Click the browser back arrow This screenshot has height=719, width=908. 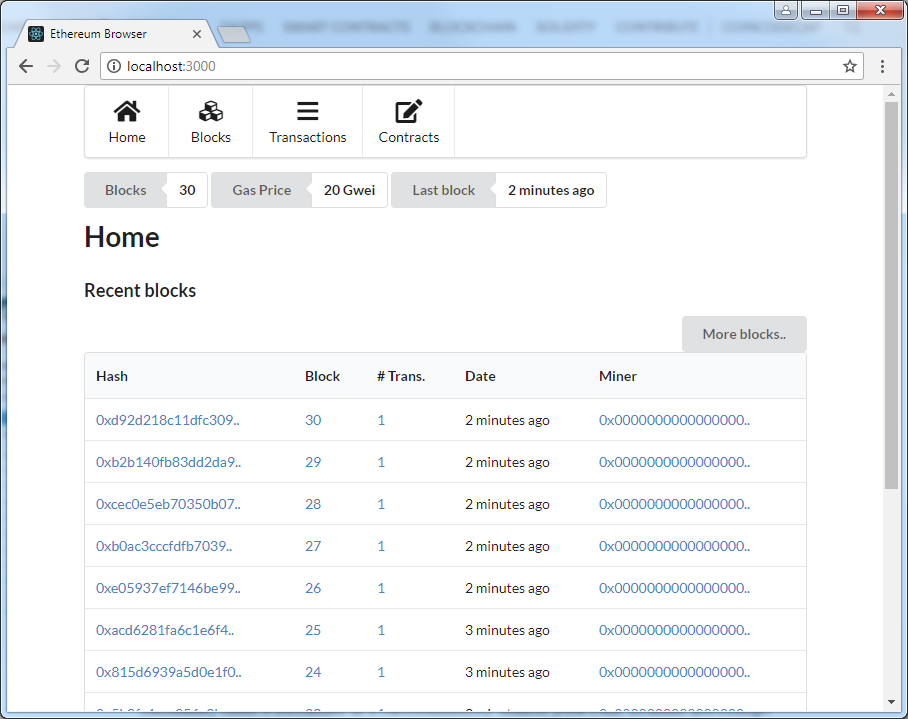(x=26, y=66)
